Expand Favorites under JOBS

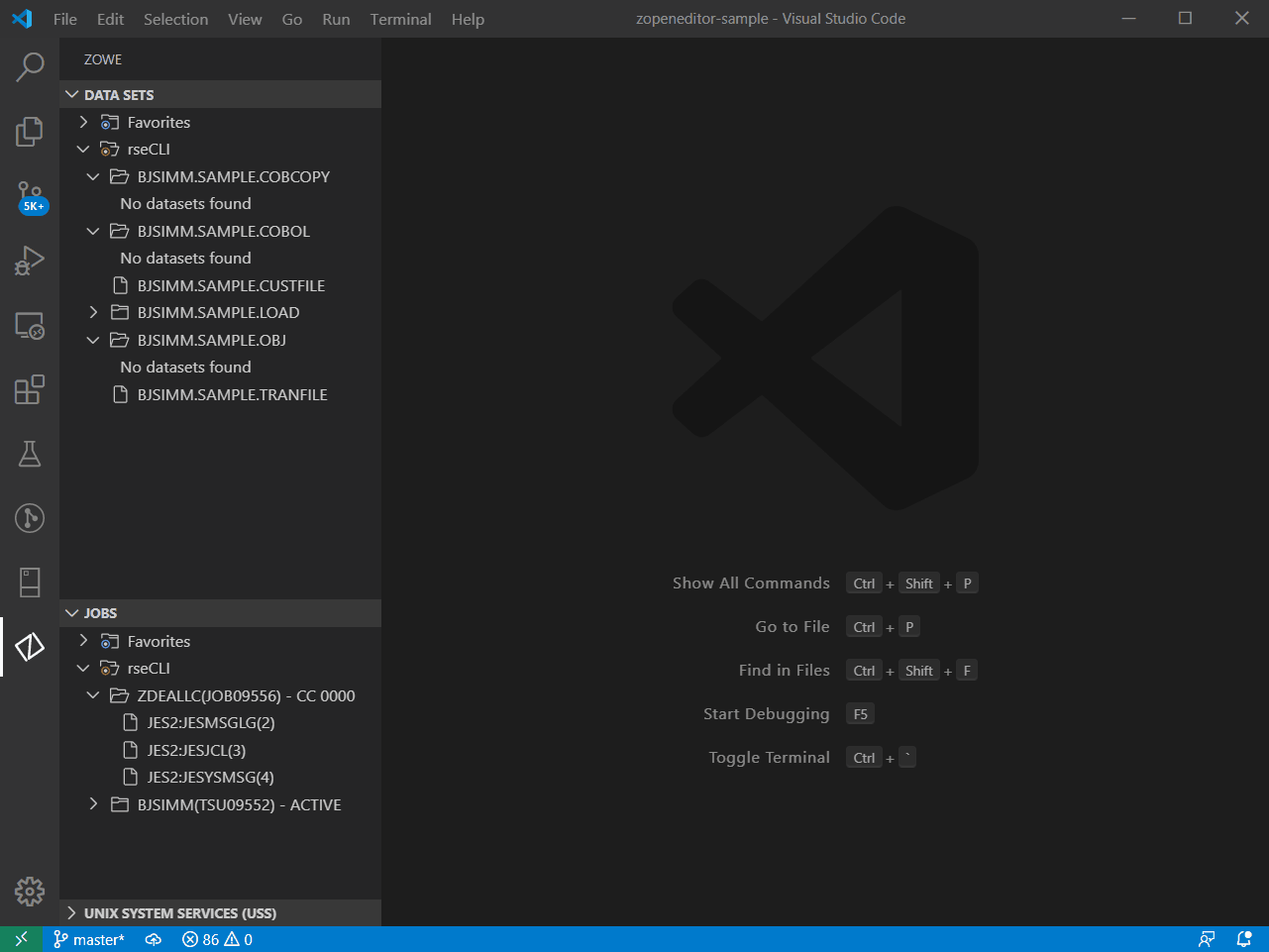(83, 641)
